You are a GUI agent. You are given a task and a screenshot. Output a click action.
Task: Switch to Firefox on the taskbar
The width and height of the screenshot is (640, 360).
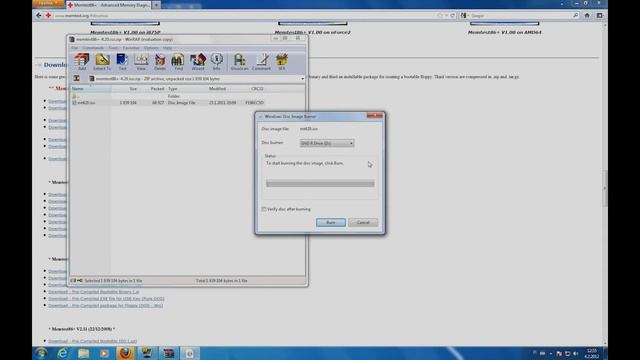coord(126,353)
